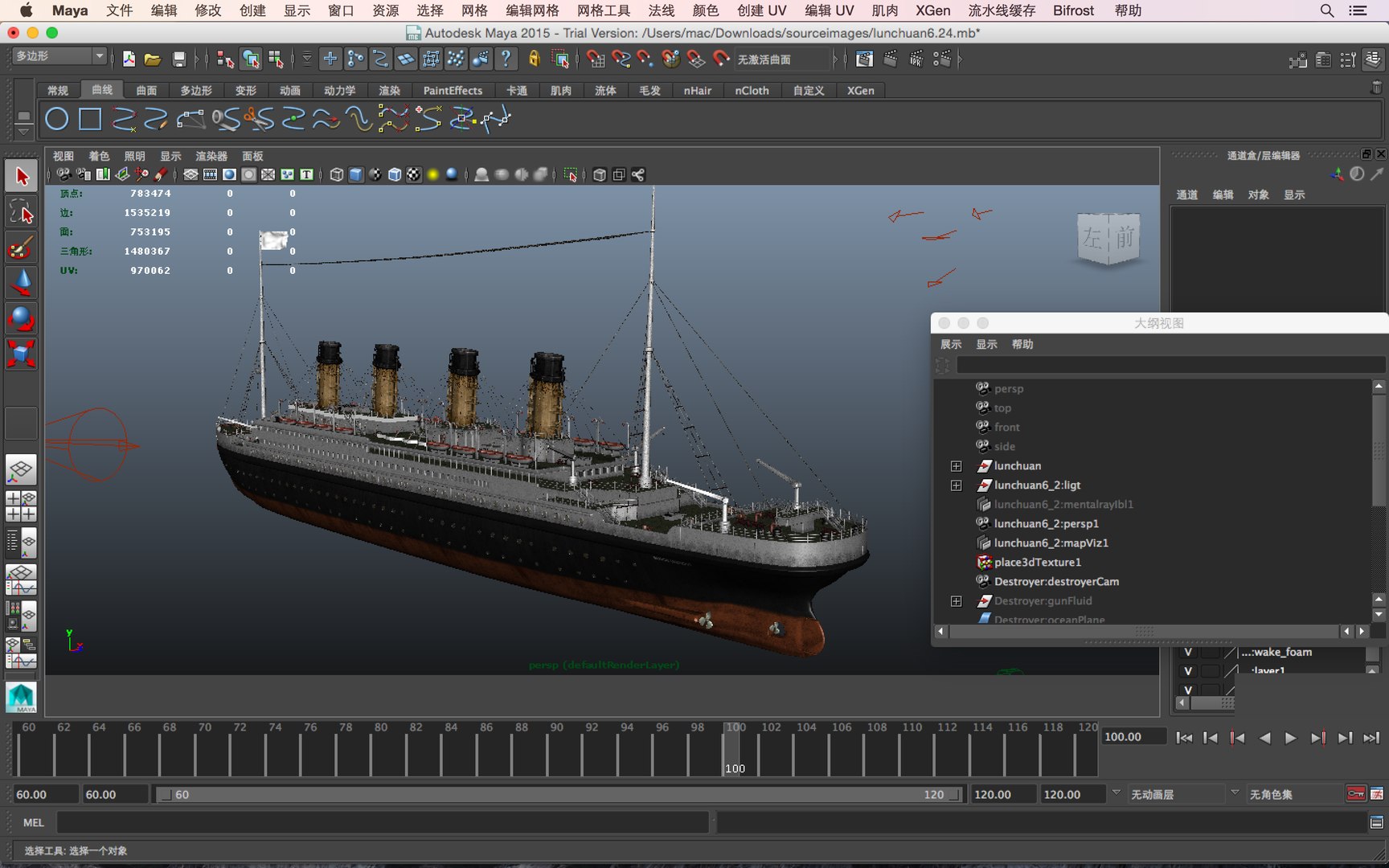Open the 编辑 UV menu
Viewport: 1389px width, 868px height.
tap(829, 10)
